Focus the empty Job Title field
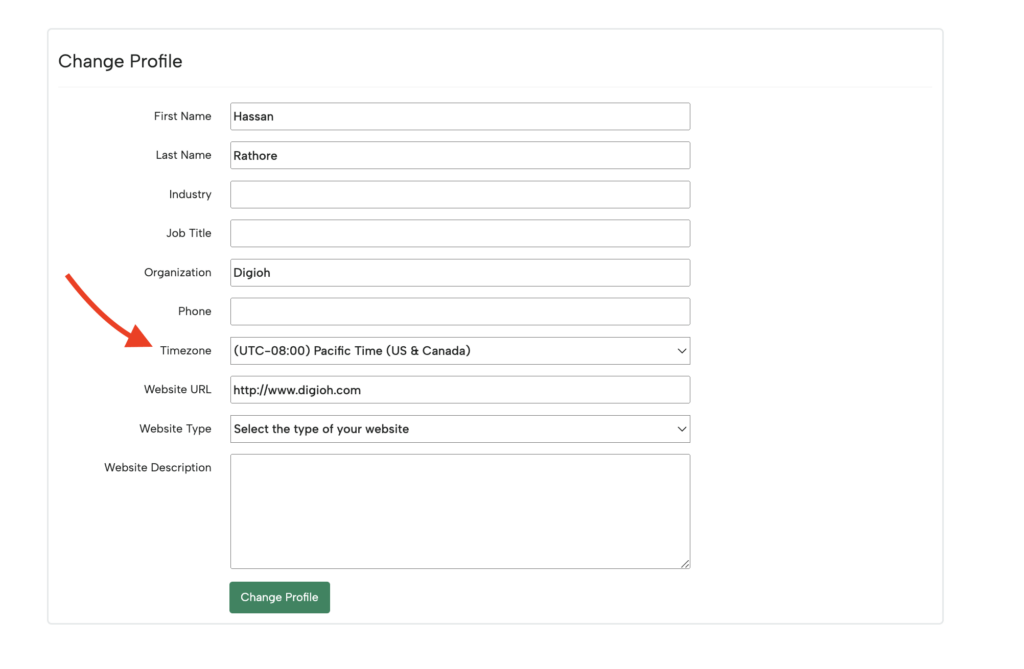Image resolution: width=1024 pixels, height=669 pixels. (460, 233)
